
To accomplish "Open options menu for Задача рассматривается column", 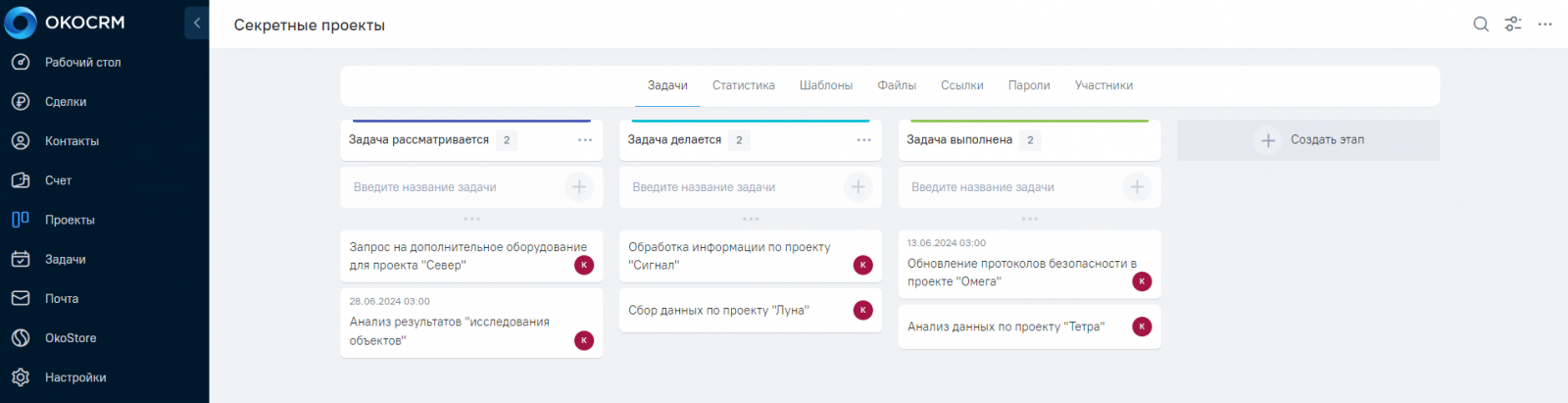I will point(585,140).
